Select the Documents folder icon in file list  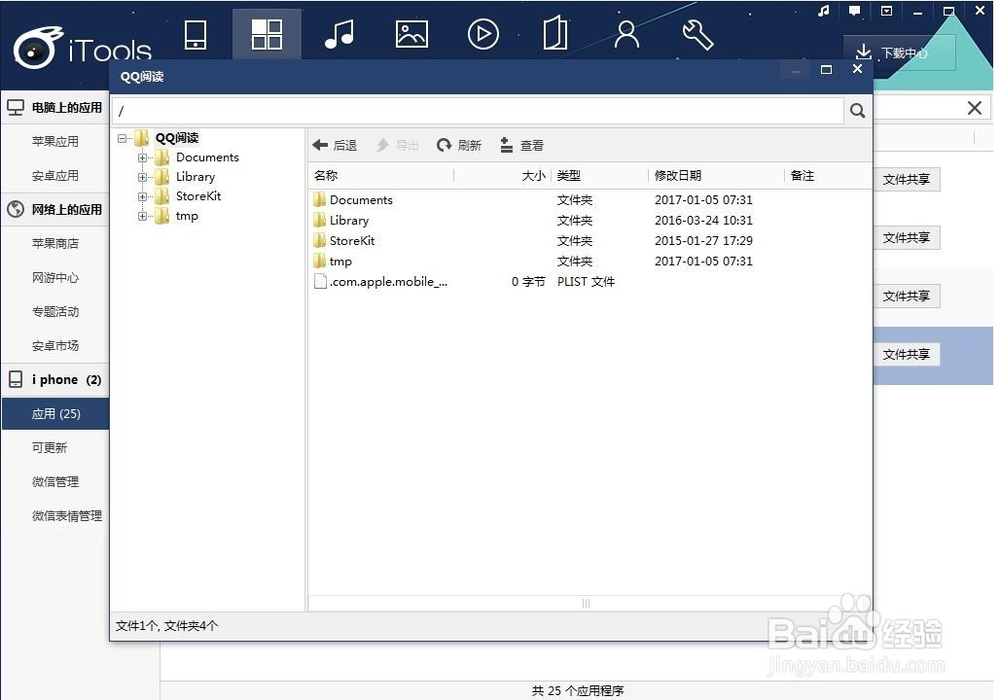click(x=320, y=200)
